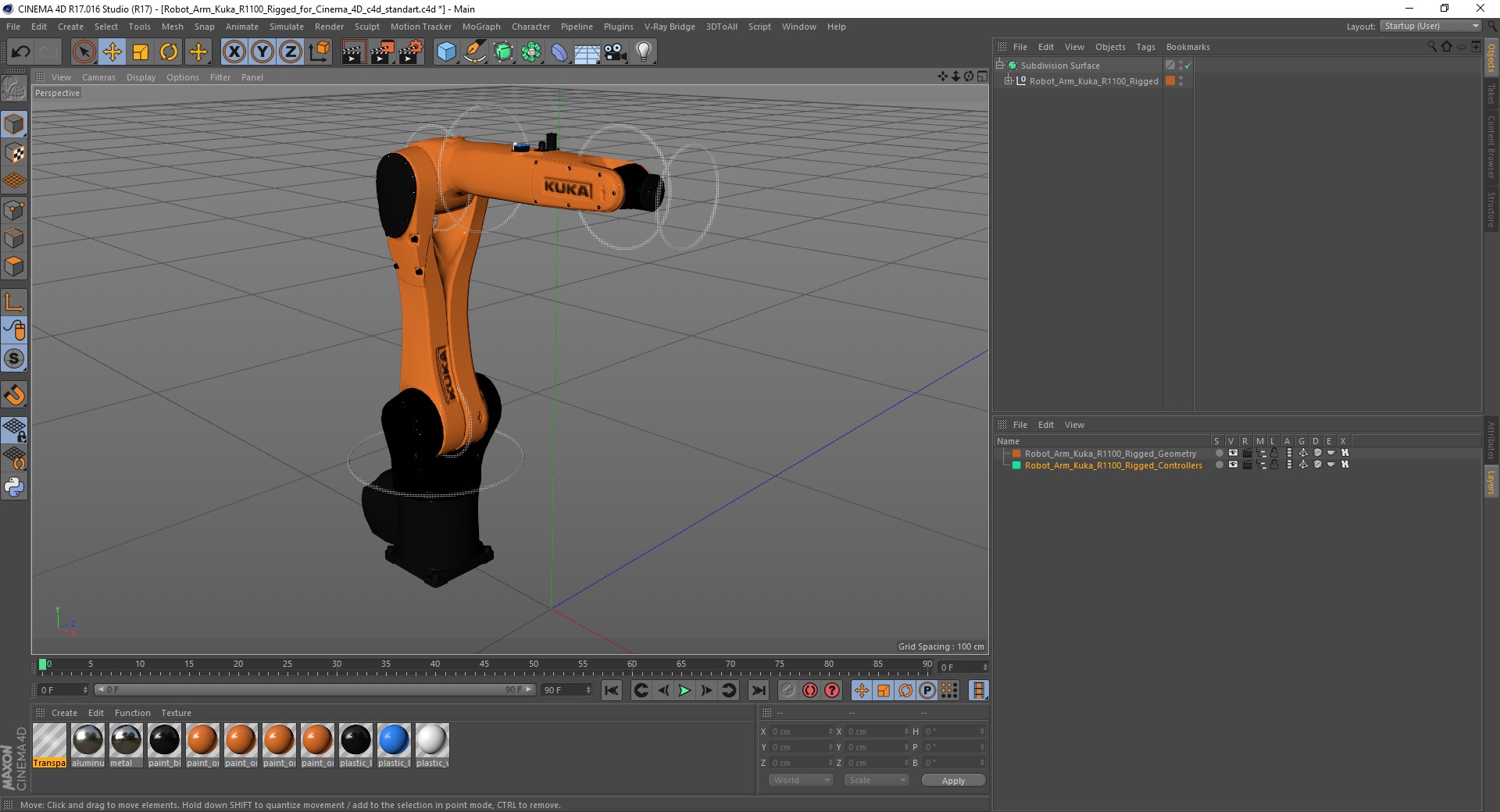Open viewport Cameras menu
This screenshot has width=1500, height=812.
(98, 77)
